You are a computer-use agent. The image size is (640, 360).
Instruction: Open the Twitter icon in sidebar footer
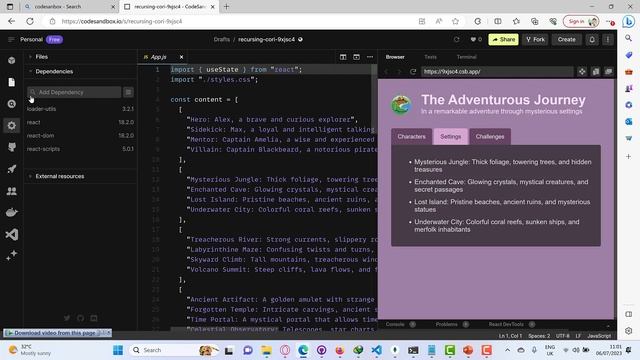pos(67,318)
